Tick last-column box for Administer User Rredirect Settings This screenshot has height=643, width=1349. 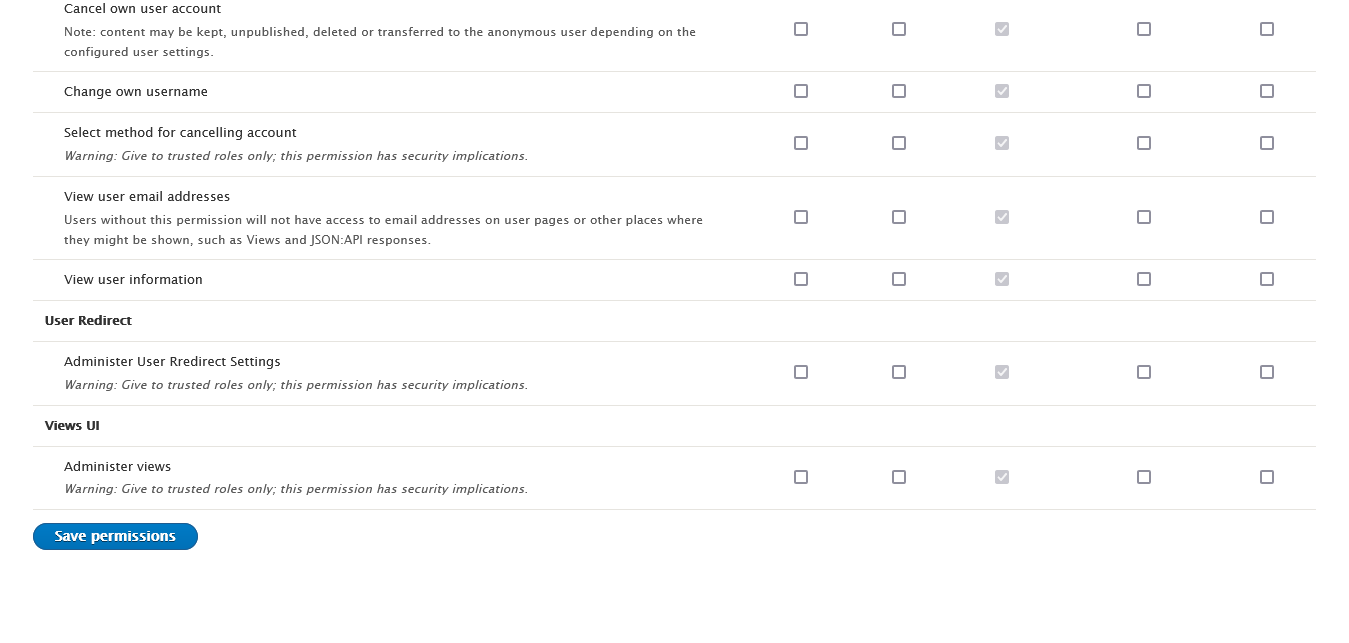1267,372
